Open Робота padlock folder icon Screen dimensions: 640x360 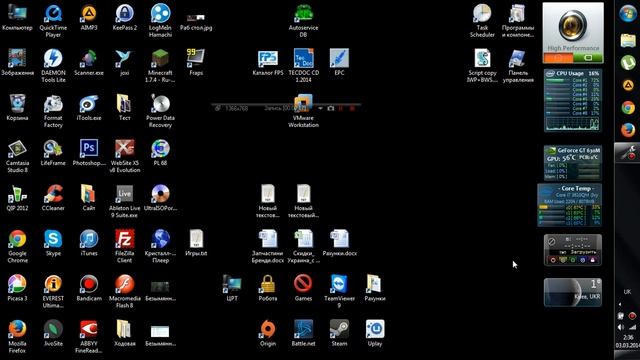268,288
